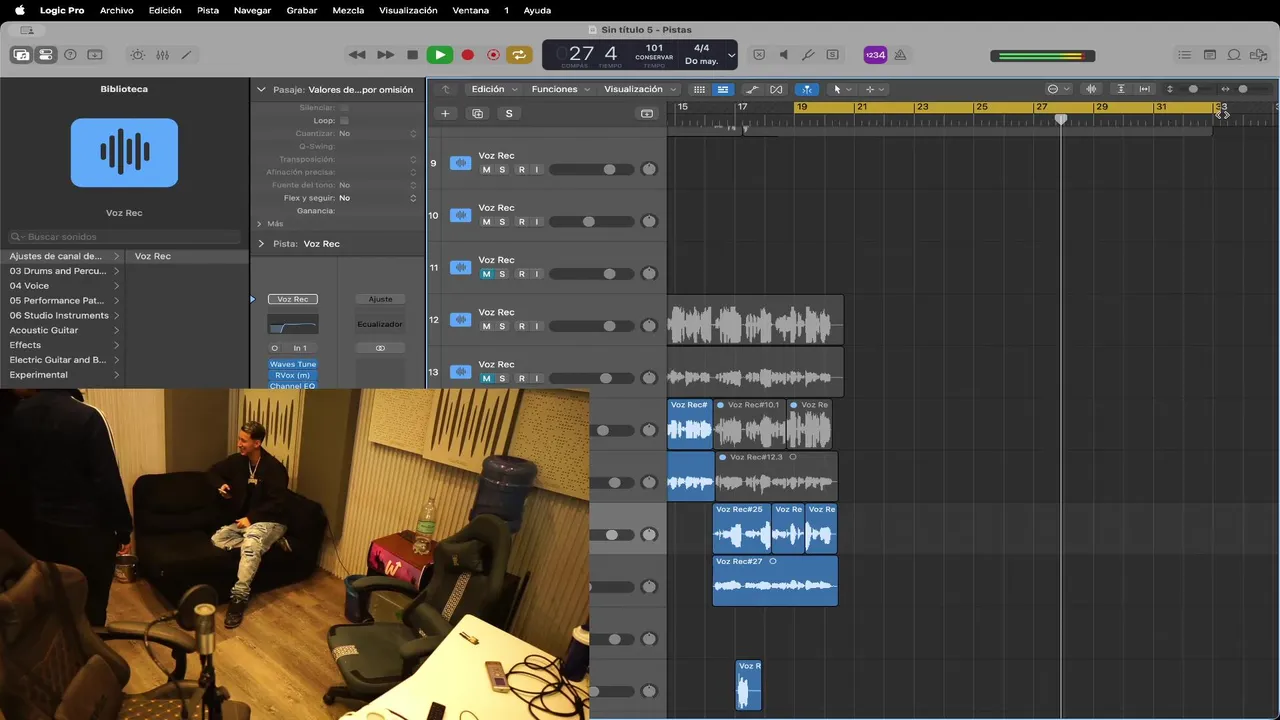The image size is (1280, 720).
Task: Expand the Pista Voz Rec section
Action: [262, 244]
